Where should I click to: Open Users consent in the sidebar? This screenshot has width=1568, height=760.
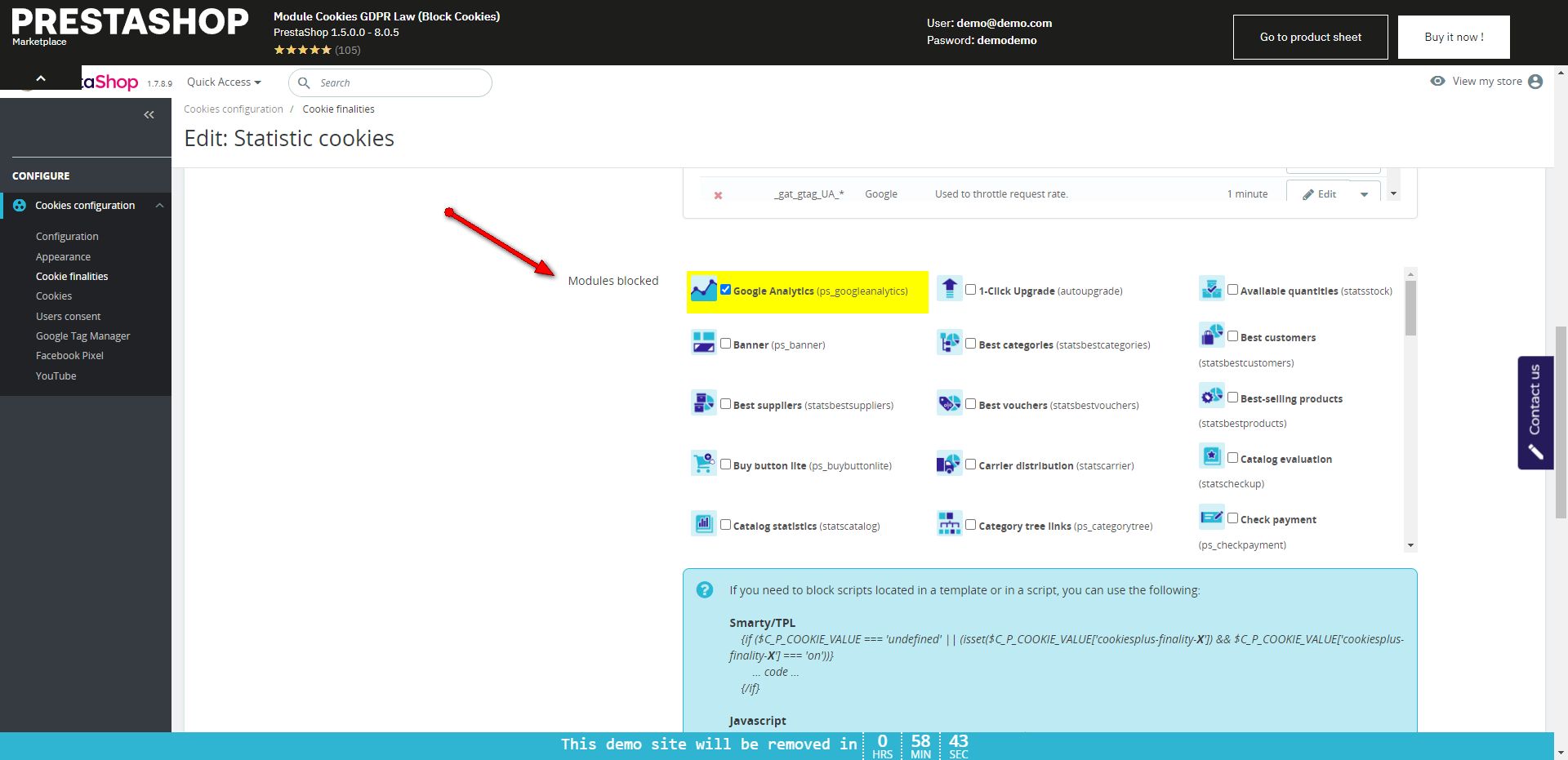(x=68, y=317)
